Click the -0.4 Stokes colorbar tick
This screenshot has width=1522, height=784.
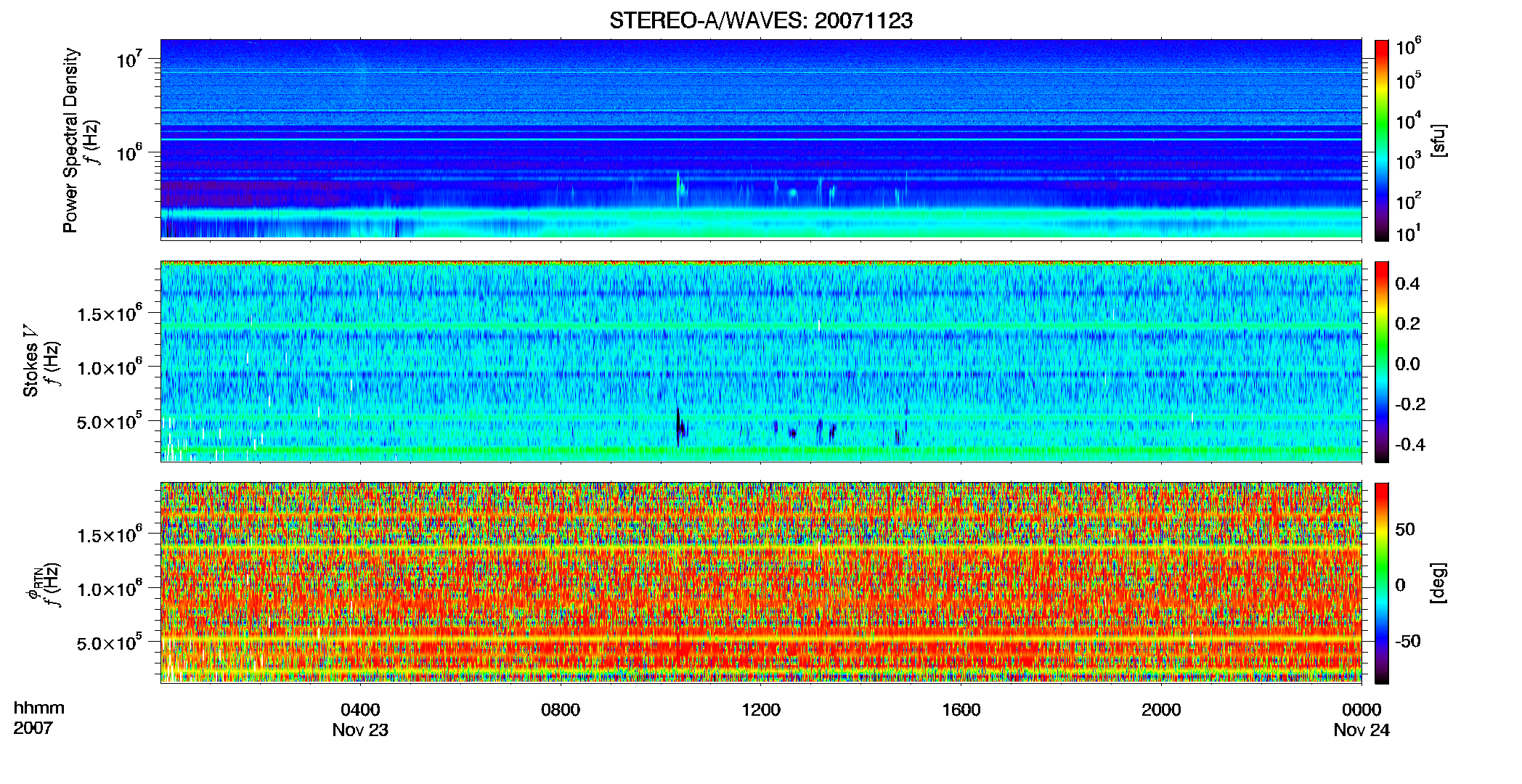coord(1410,444)
